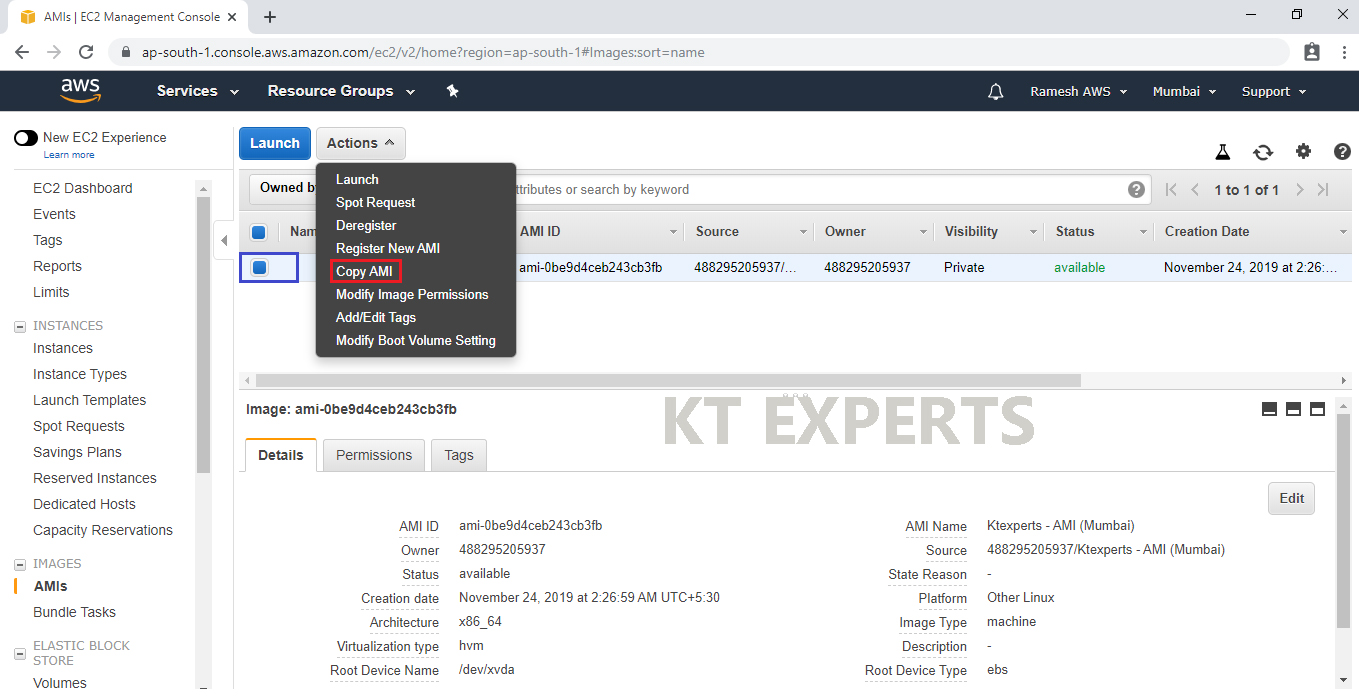Open Reserved Instances in sidebar
This screenshot has width=1359, height=697.
click(95, 478)
